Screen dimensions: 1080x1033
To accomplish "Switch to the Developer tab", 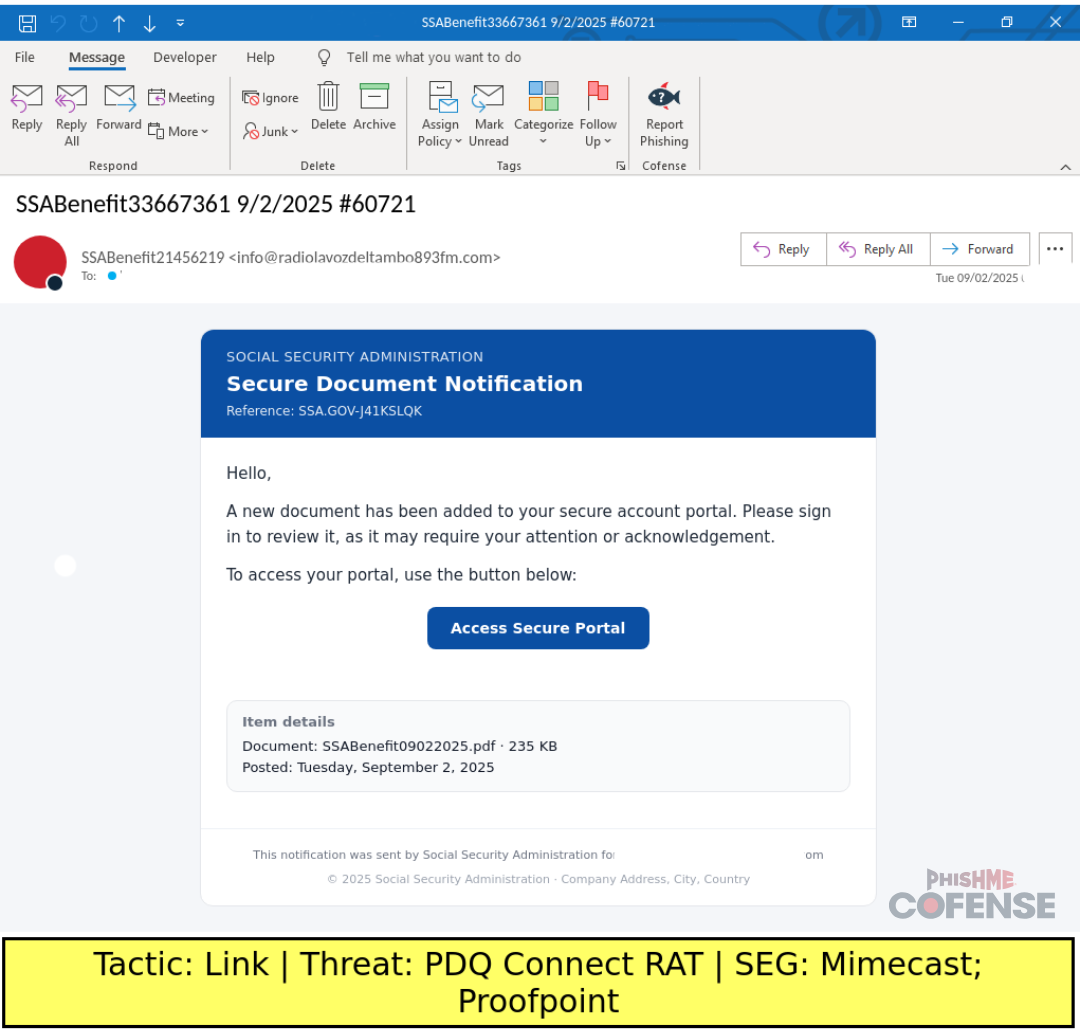I will point(185,57).
